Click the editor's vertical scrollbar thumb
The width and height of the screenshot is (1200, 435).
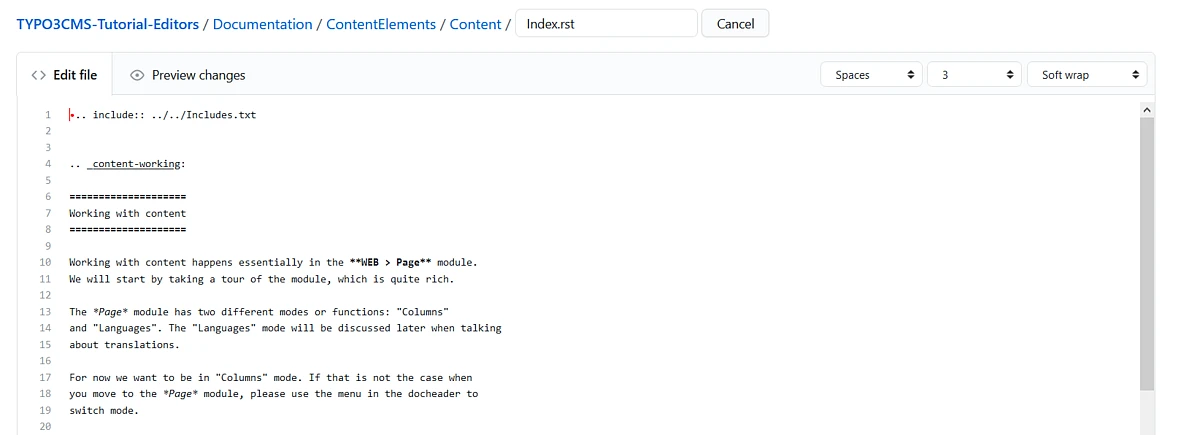(1146, 250)
